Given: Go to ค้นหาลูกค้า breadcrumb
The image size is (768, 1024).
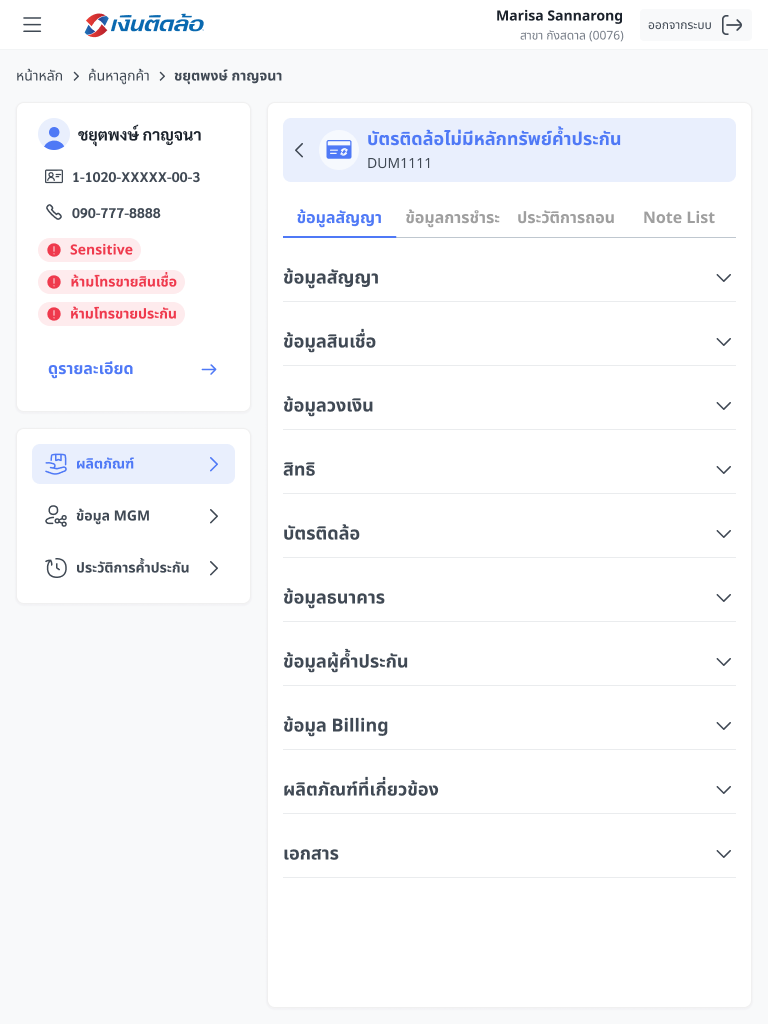Looking at the screenshot, I should coord(118,76).
